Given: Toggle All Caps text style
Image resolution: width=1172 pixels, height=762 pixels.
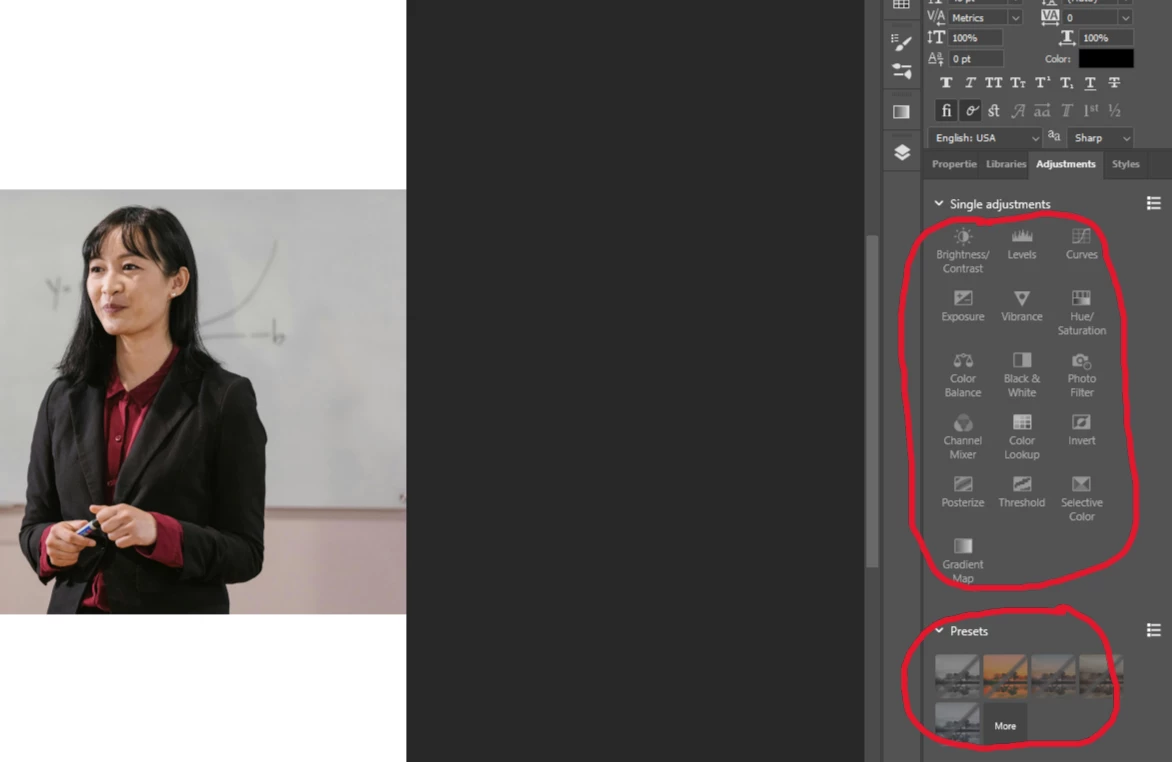Looking at the screenshot, I should [993, 83].
